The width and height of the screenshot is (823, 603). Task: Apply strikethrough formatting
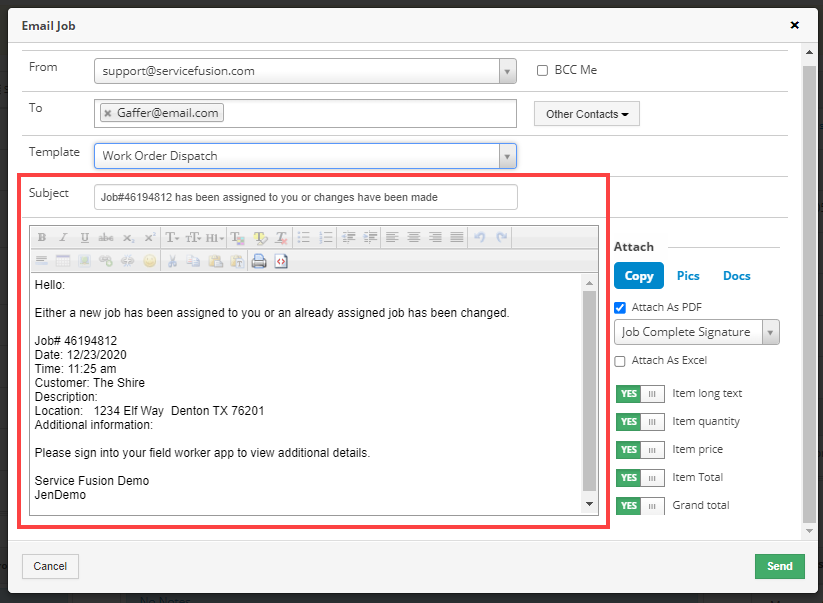point(106,237)
